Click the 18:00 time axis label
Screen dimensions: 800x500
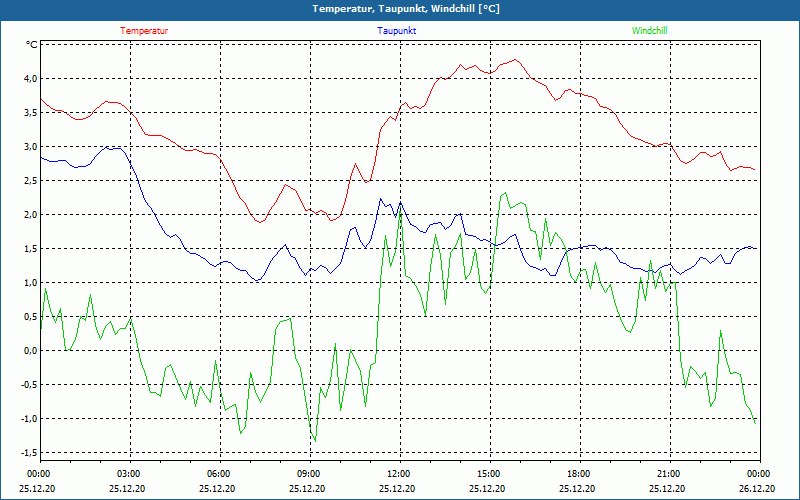(580, 474)
